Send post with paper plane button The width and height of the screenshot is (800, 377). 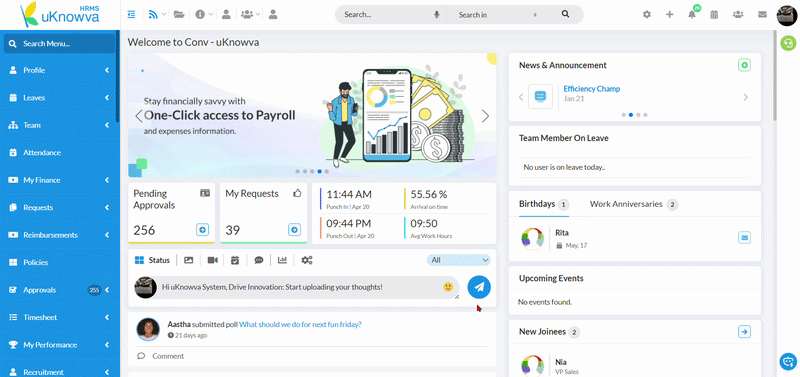pos(479,287)
